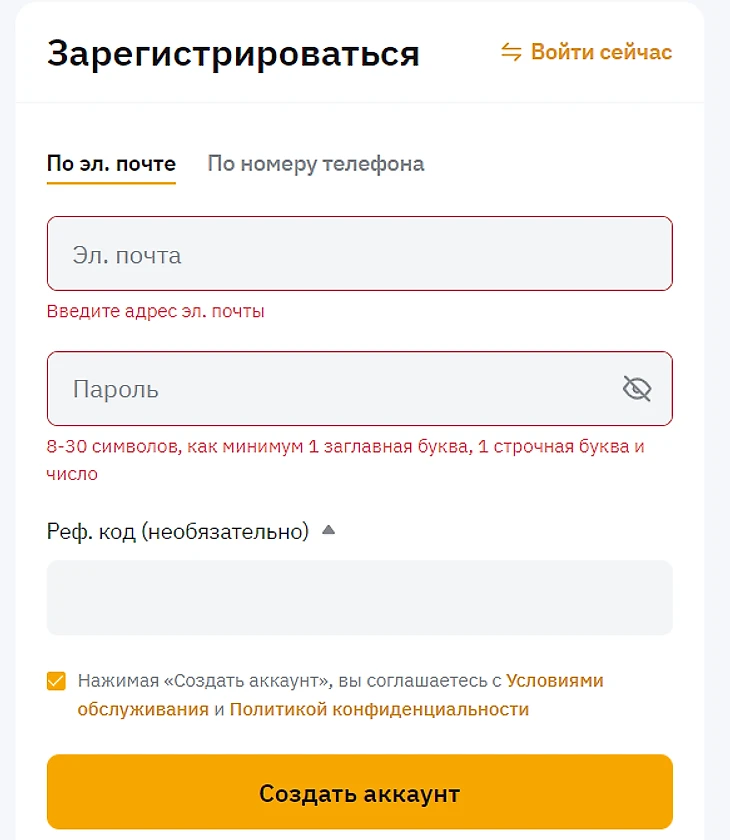Open the Войти сейчас login link
730x840 pixels.
pos(601,52)
